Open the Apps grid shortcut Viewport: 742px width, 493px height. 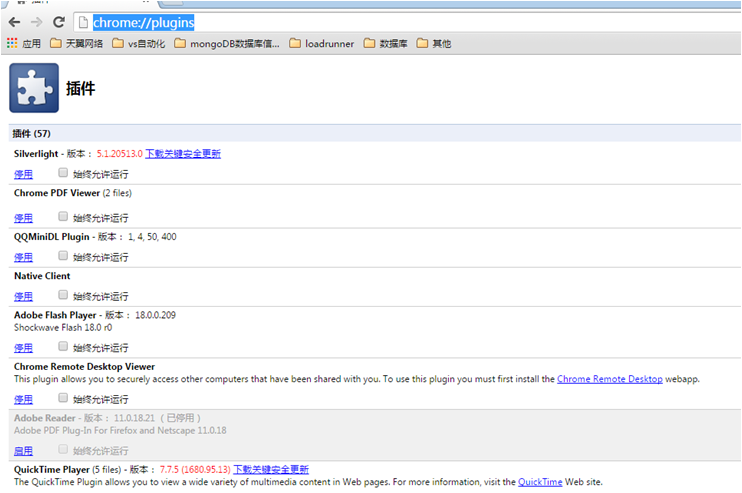[24, 44]
